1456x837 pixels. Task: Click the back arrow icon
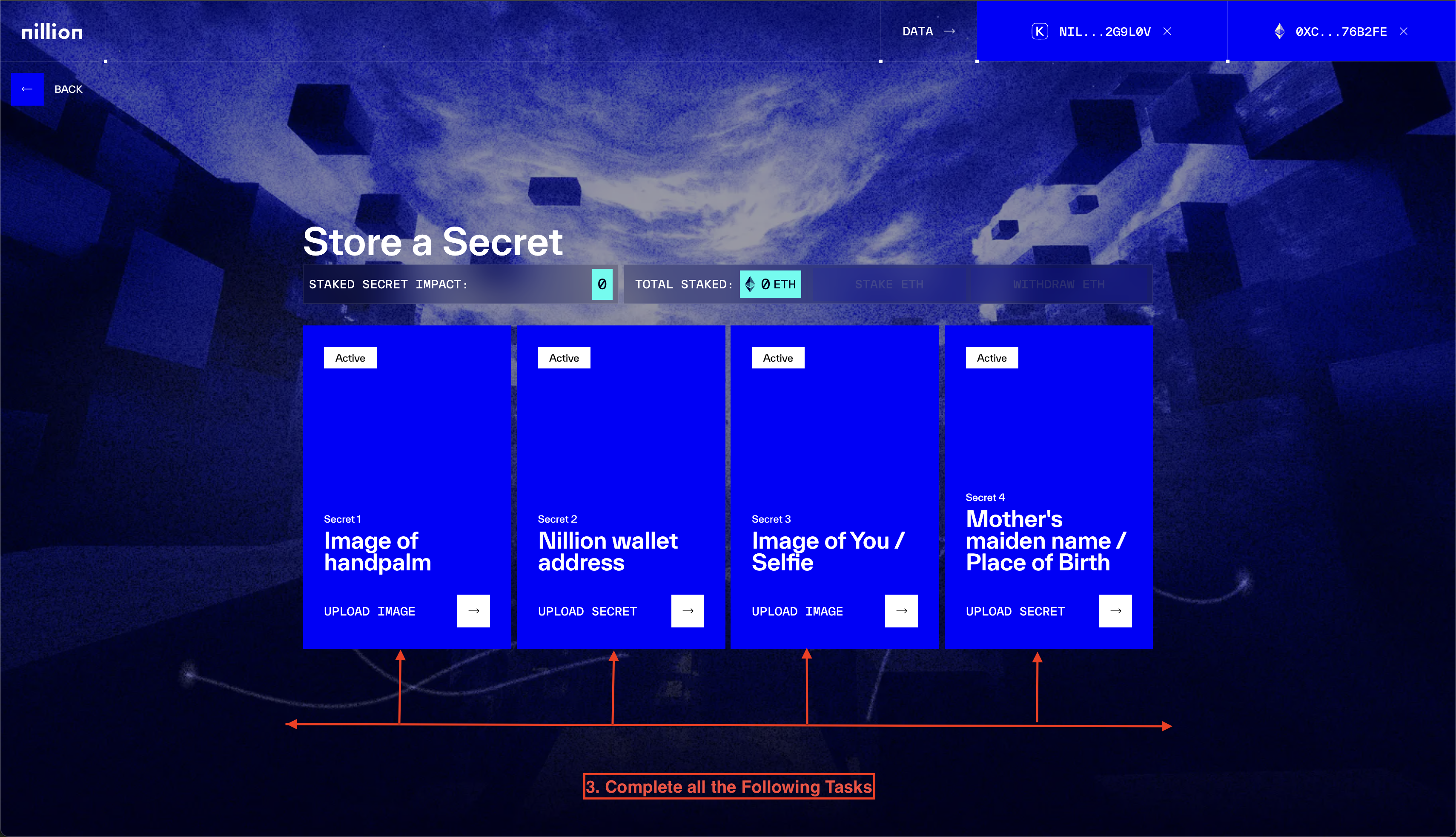27,89
